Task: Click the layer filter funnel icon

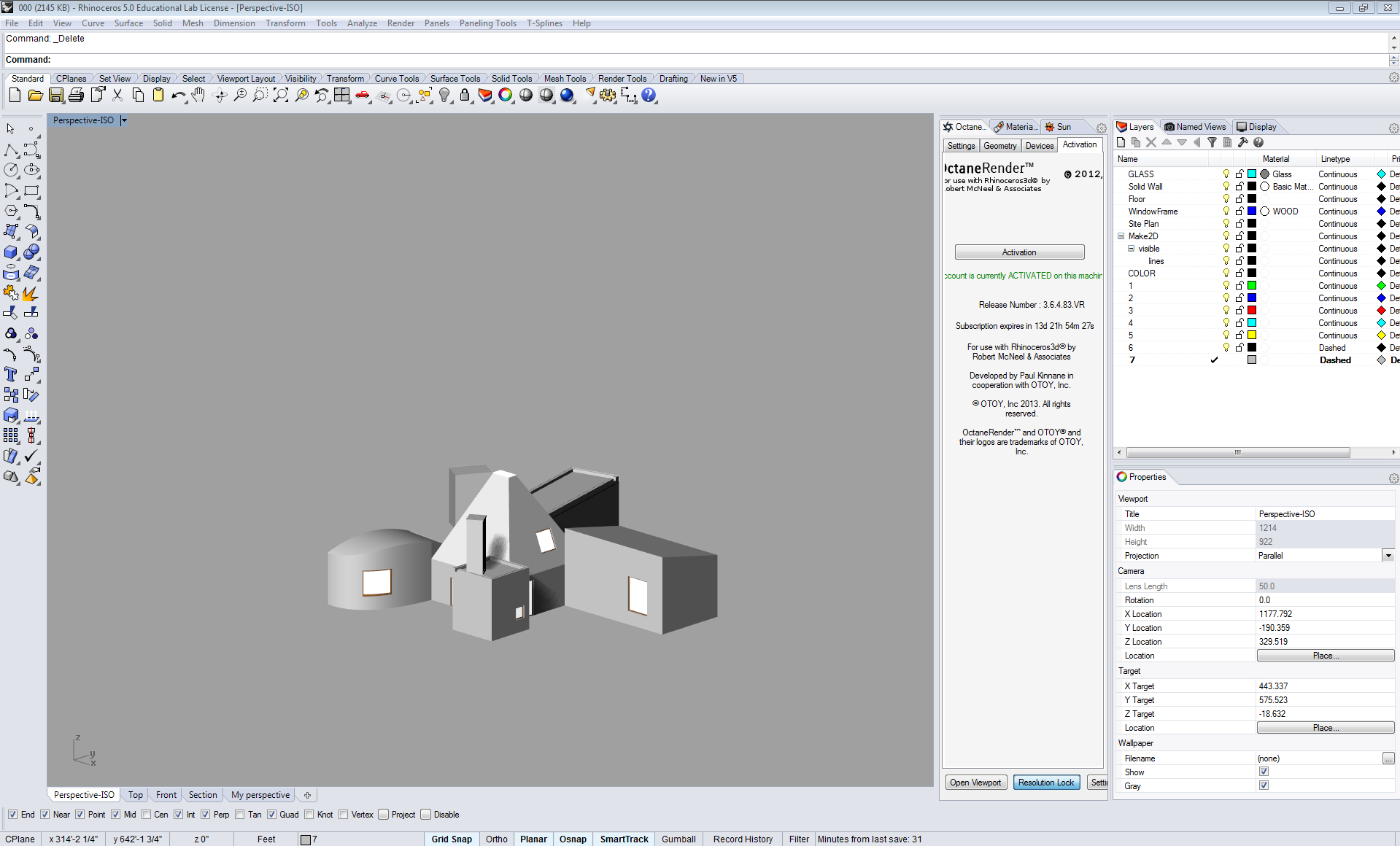Action: coord(1212,143)
